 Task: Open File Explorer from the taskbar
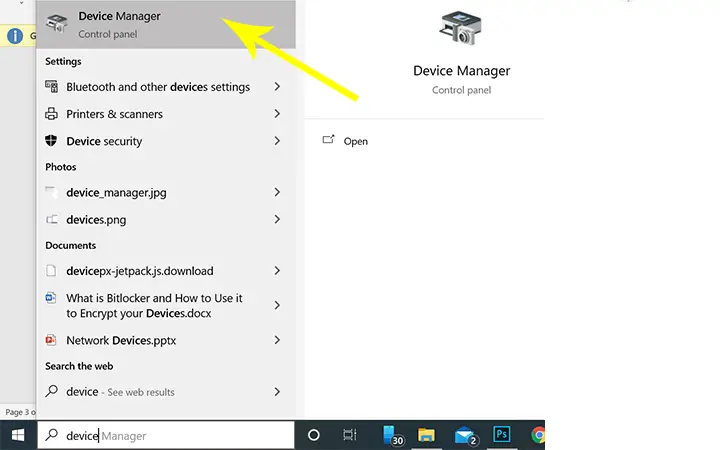pos(426,434)
